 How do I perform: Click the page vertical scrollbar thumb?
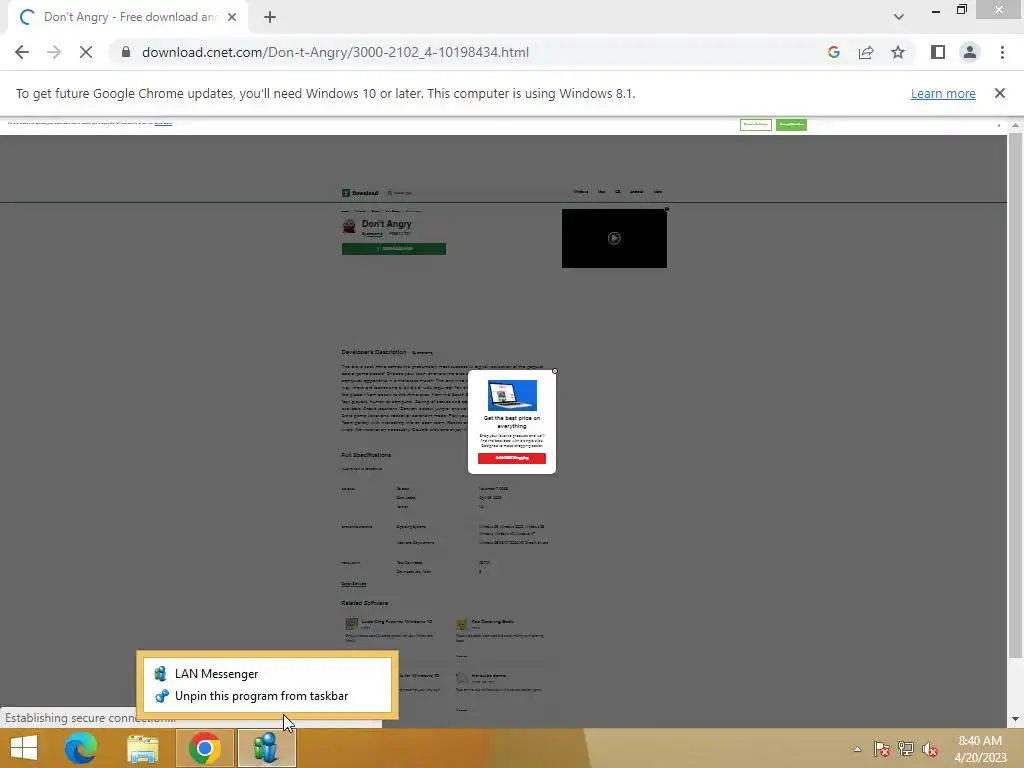click(1015, 395)
